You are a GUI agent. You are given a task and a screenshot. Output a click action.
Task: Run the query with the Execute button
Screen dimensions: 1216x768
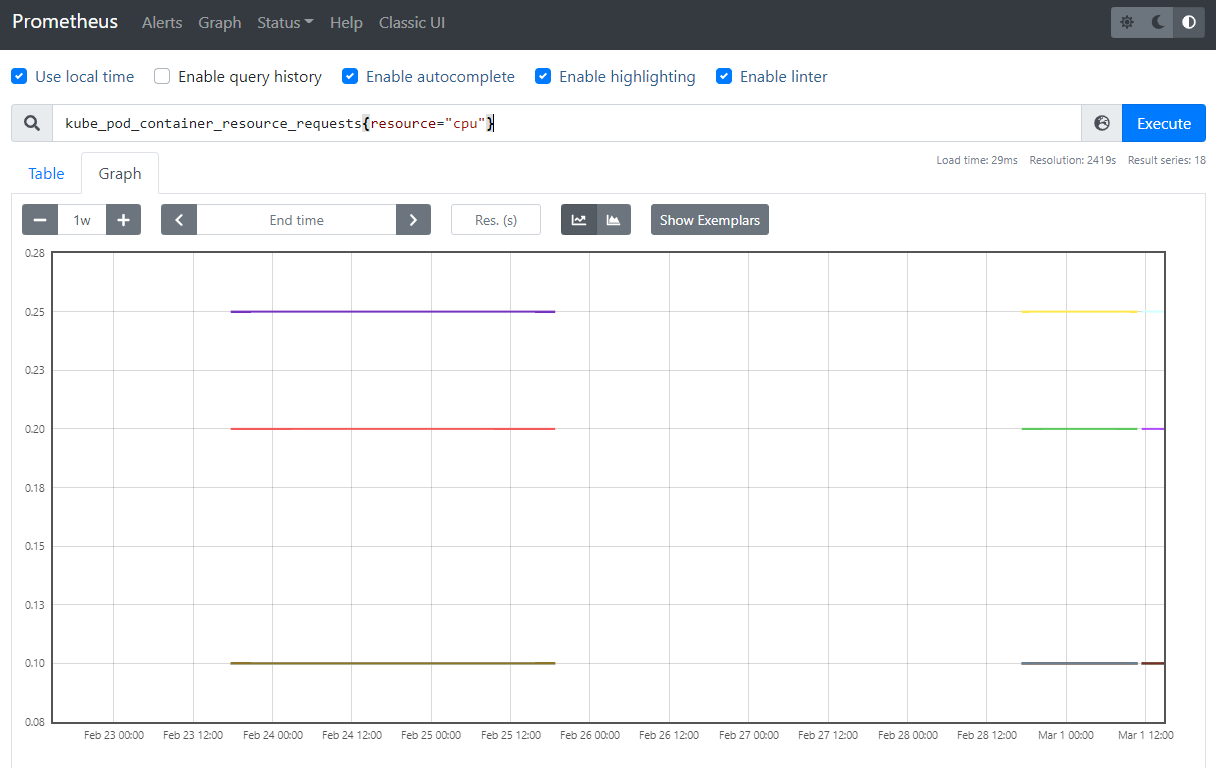point(1164,123)
